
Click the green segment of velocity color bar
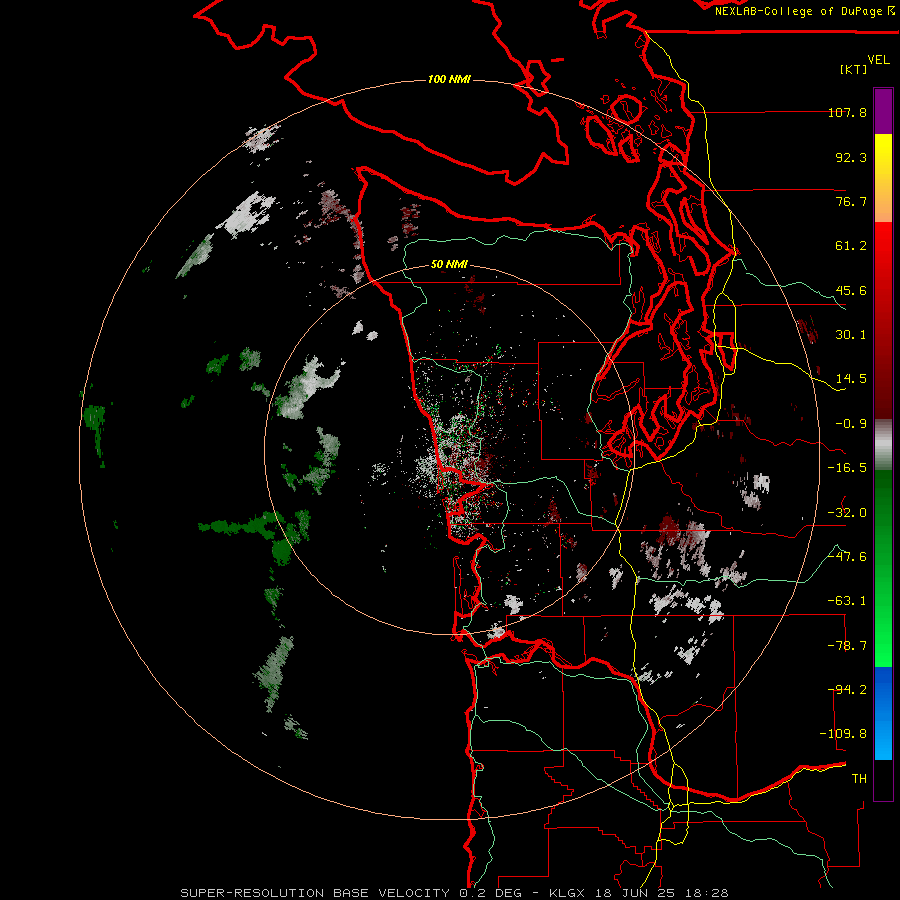(883, 568)
